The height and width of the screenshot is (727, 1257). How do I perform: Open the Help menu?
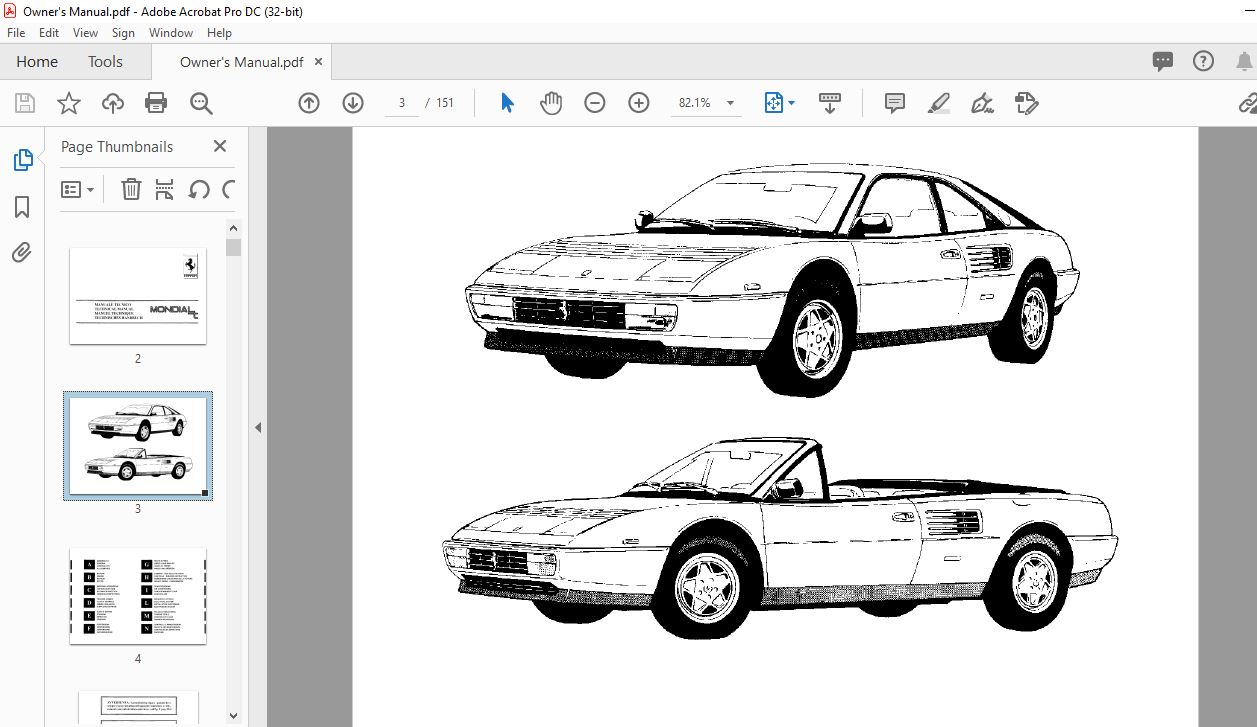click(219, 33)
